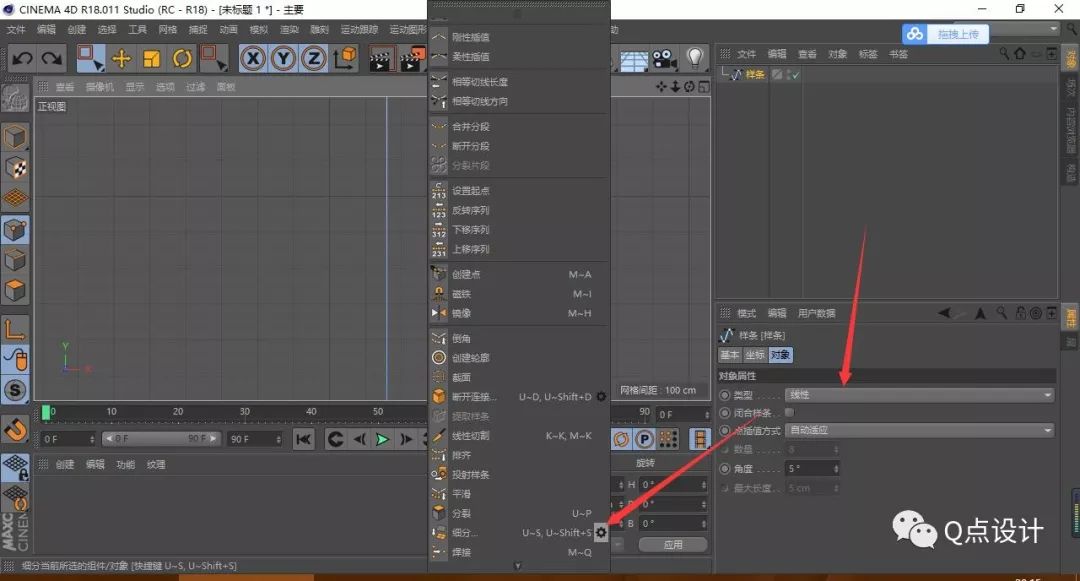The width and height of the screenshot is (1080, 581).
Task: Open the 类型 dropdown showing 线性
Action: (920, 394)
